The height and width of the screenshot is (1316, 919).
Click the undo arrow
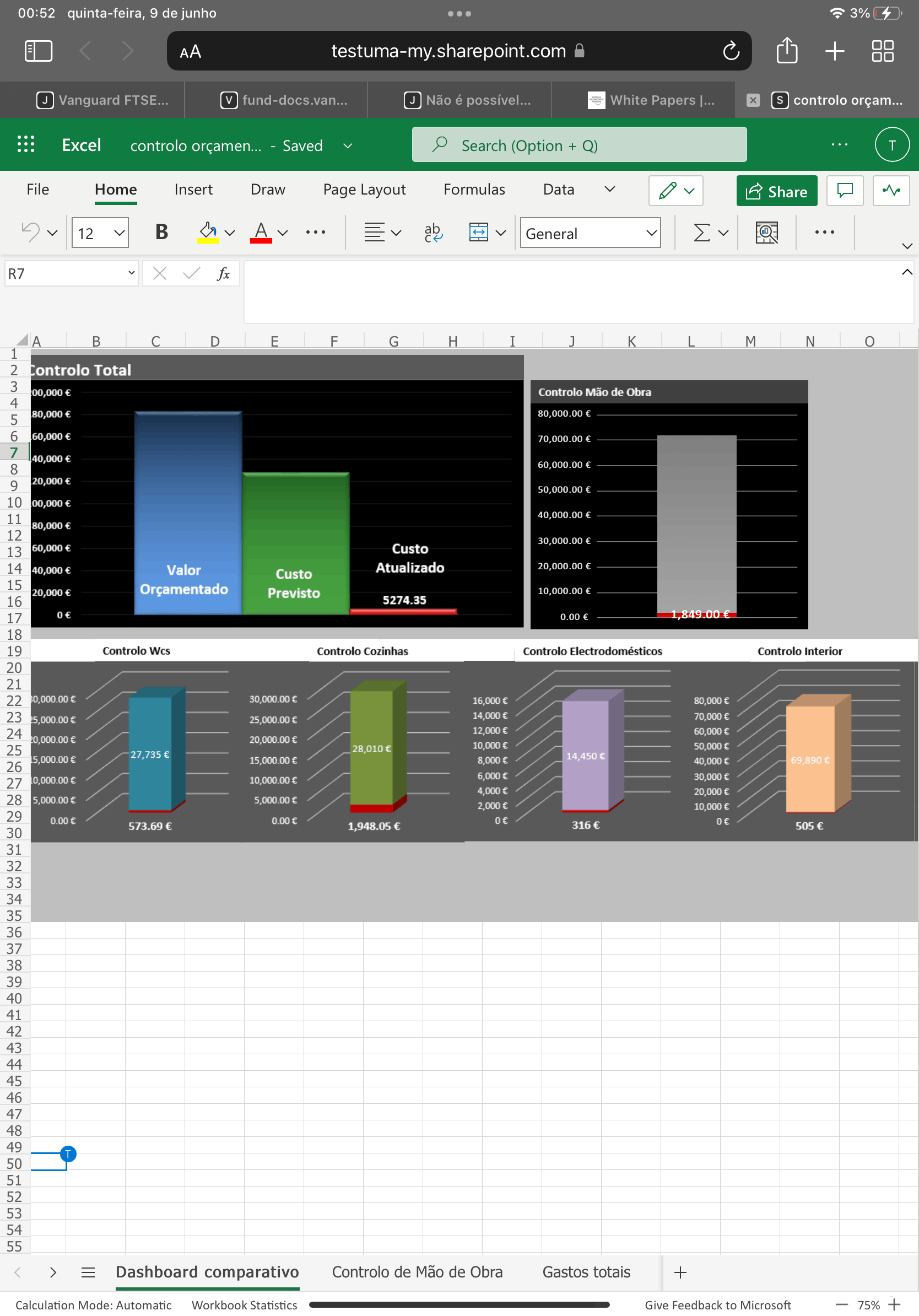click(30, 232)
